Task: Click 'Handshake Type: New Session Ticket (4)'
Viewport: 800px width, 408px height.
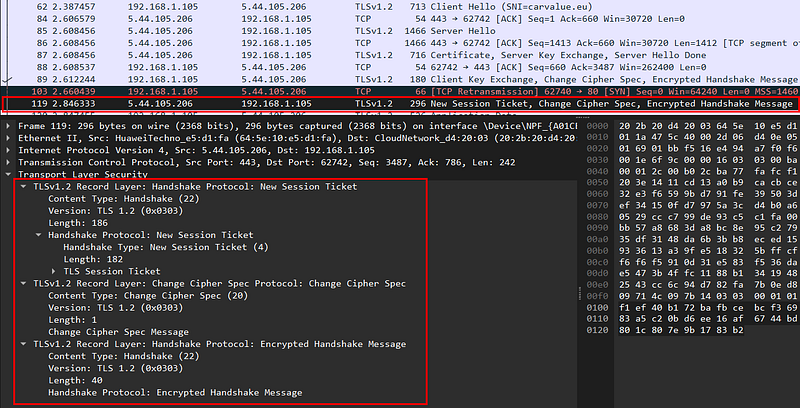Action: pyautogui.click(x=166, y=247)
